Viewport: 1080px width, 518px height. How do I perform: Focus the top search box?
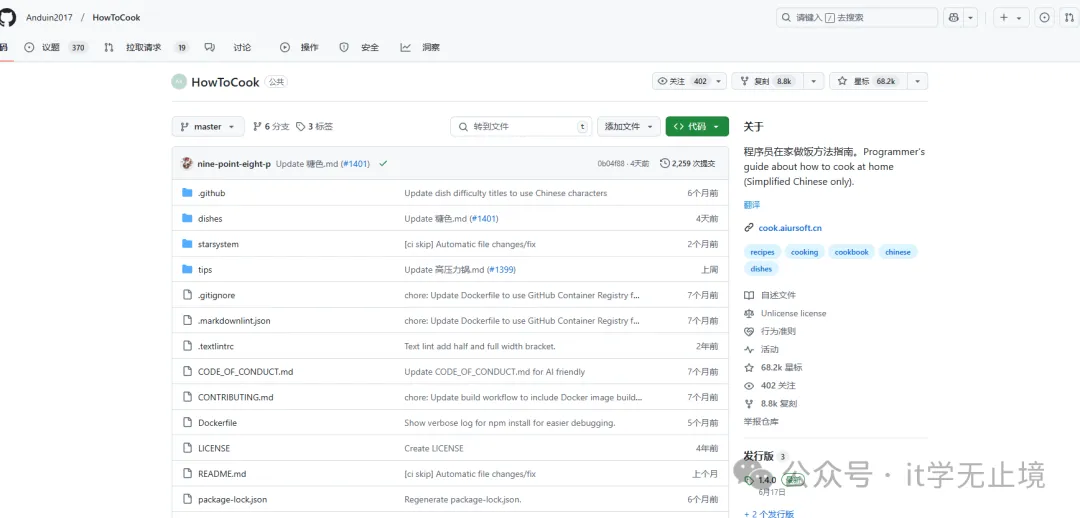857,18
